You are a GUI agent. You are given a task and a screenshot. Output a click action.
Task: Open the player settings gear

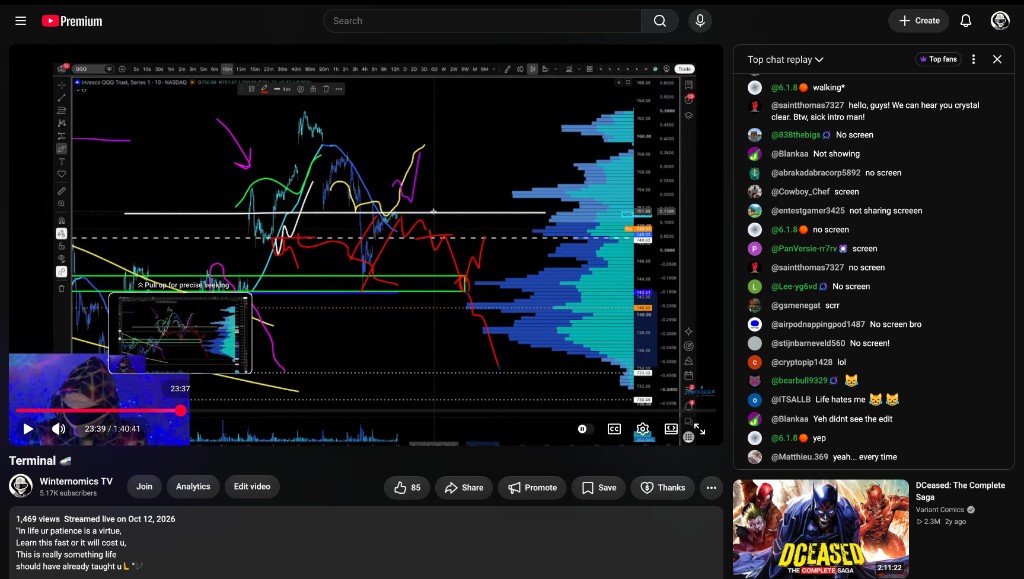tap(643, 429)
